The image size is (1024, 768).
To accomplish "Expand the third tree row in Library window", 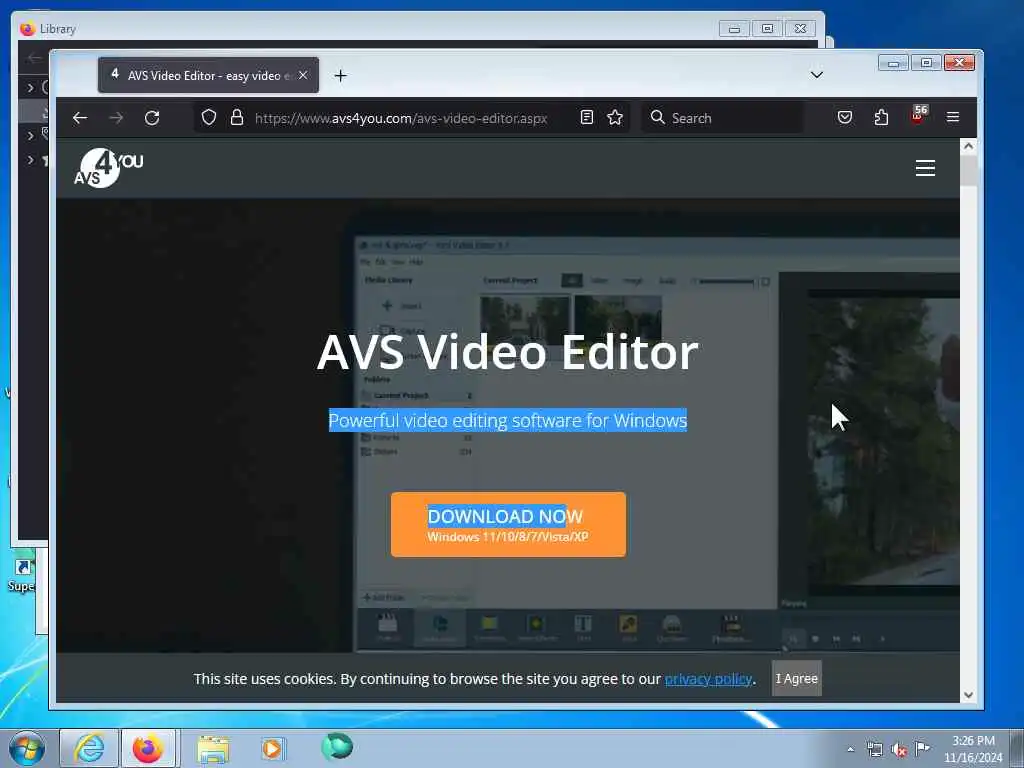I will coord(30,136).
